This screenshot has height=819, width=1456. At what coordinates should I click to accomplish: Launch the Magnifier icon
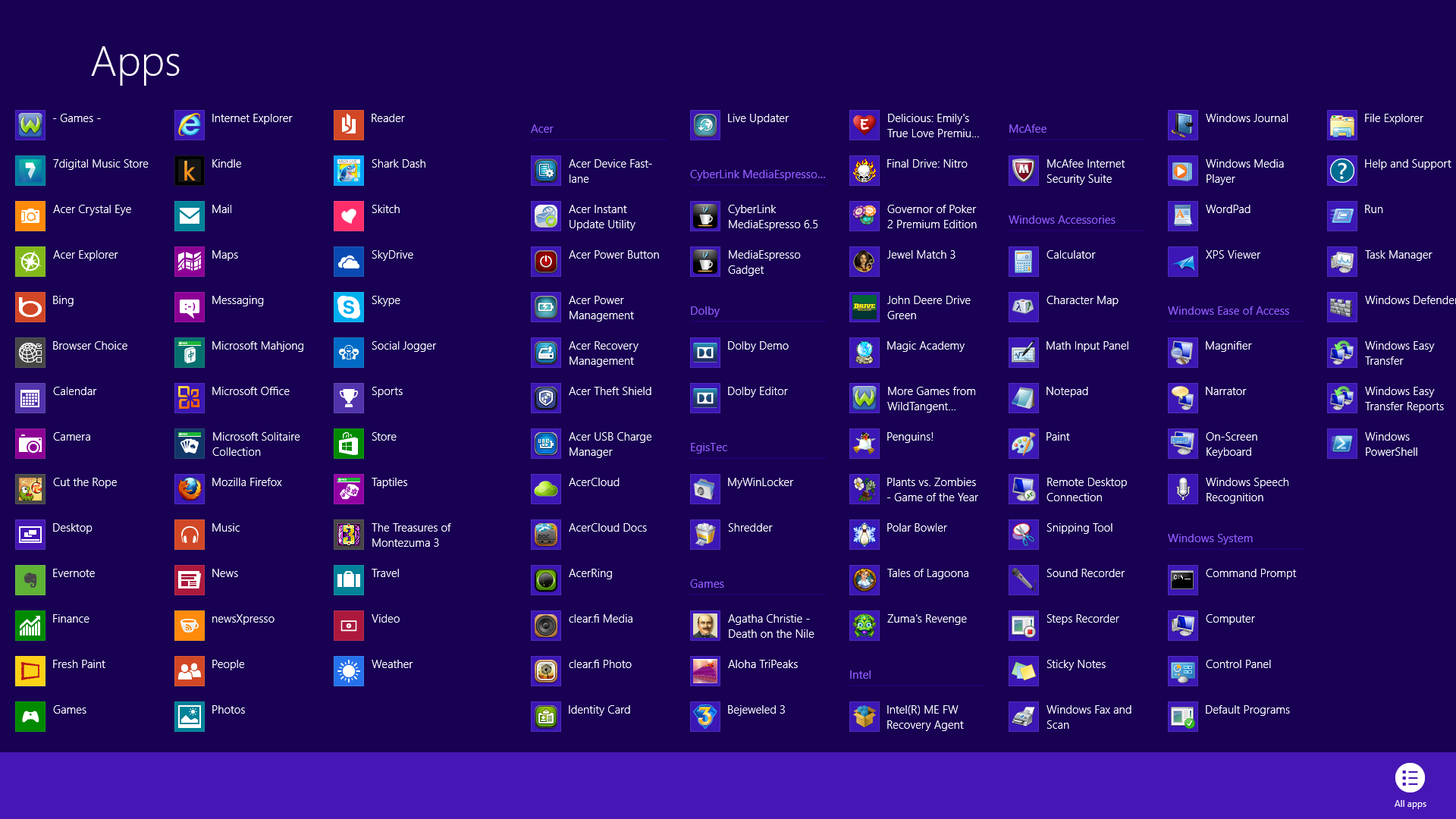(1183, 353)
